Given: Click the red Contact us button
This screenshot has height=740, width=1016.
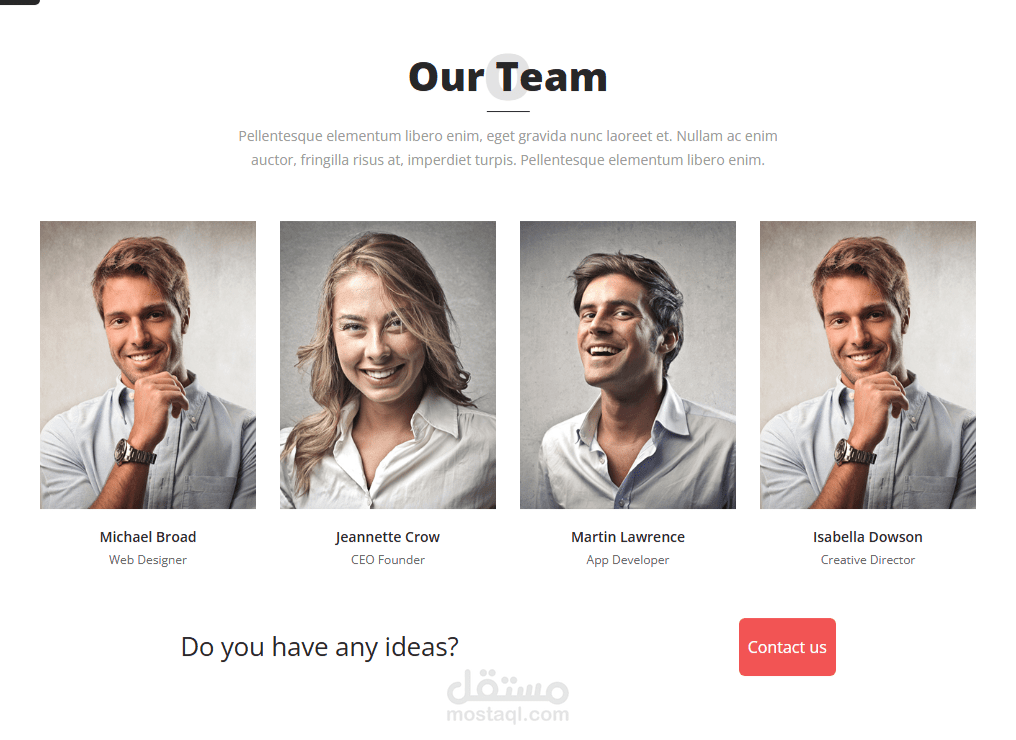Looking at the screenshot, I should point(787,647).
